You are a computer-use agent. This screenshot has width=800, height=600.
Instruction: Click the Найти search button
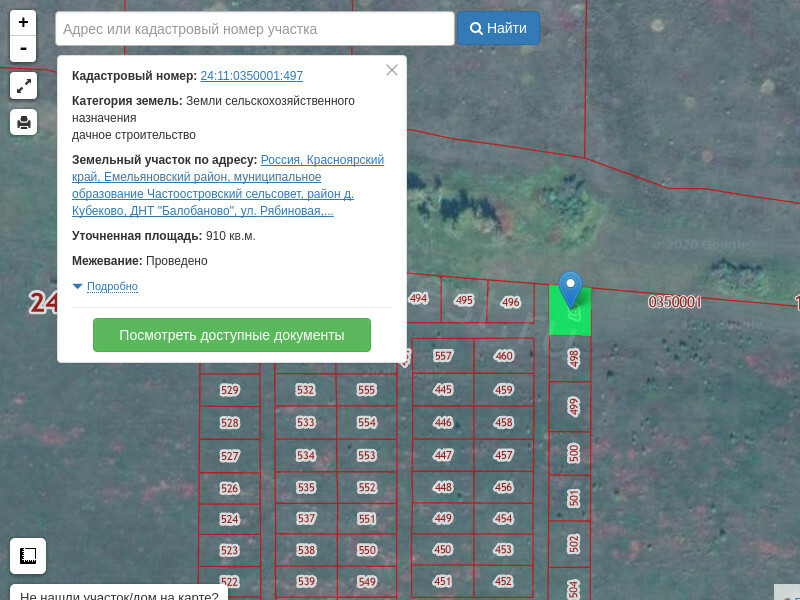tap(498, 28)
